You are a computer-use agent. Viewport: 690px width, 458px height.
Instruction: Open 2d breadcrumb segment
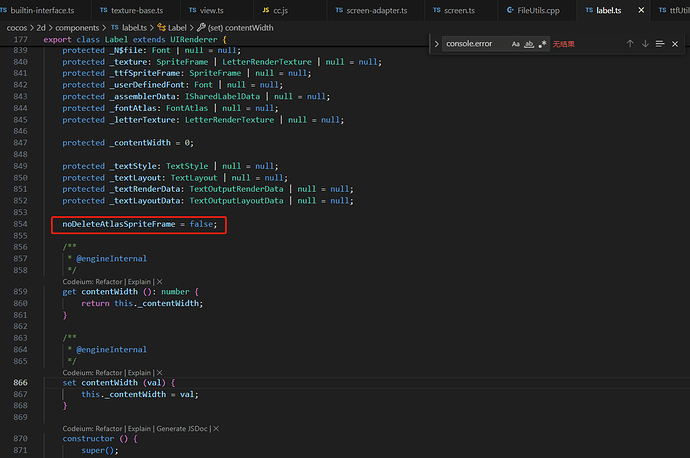point(41,28)
